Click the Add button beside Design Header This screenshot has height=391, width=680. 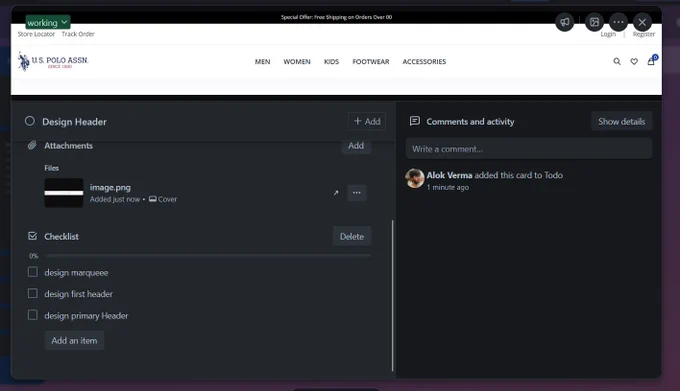point(367,121)
